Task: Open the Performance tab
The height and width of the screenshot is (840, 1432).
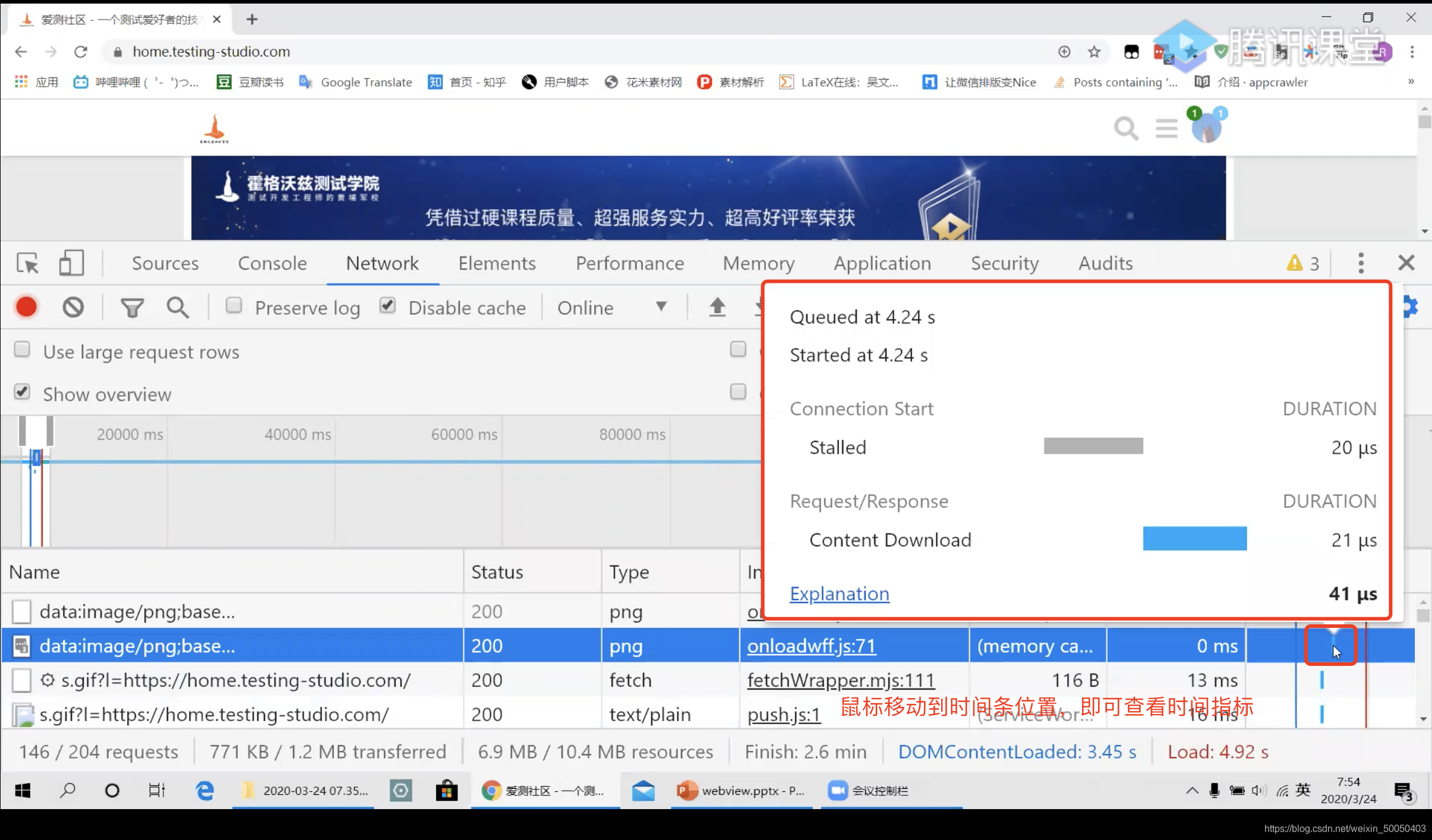Action: coord(629,263)
